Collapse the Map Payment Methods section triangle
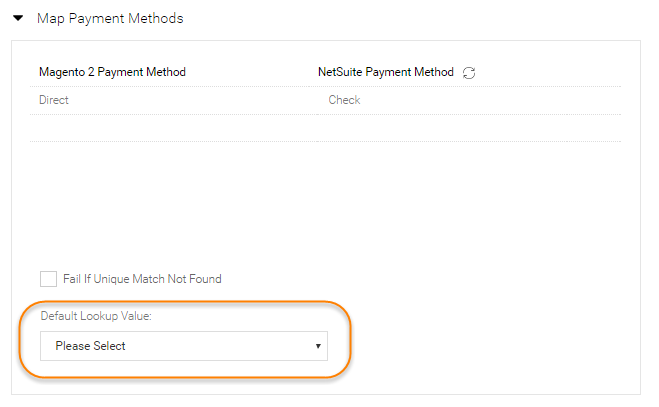This screenshot has height=407, width=659. pos(18,18)
